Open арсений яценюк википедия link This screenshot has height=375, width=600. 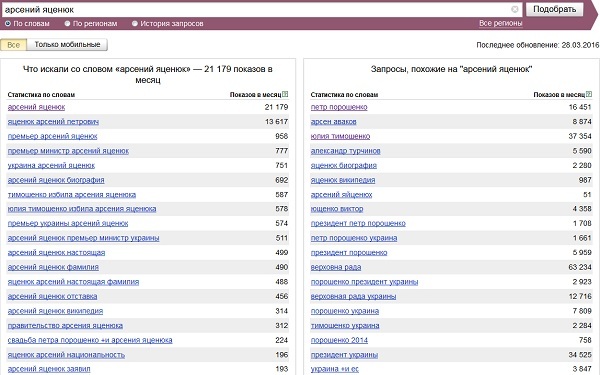pos(55,311)
